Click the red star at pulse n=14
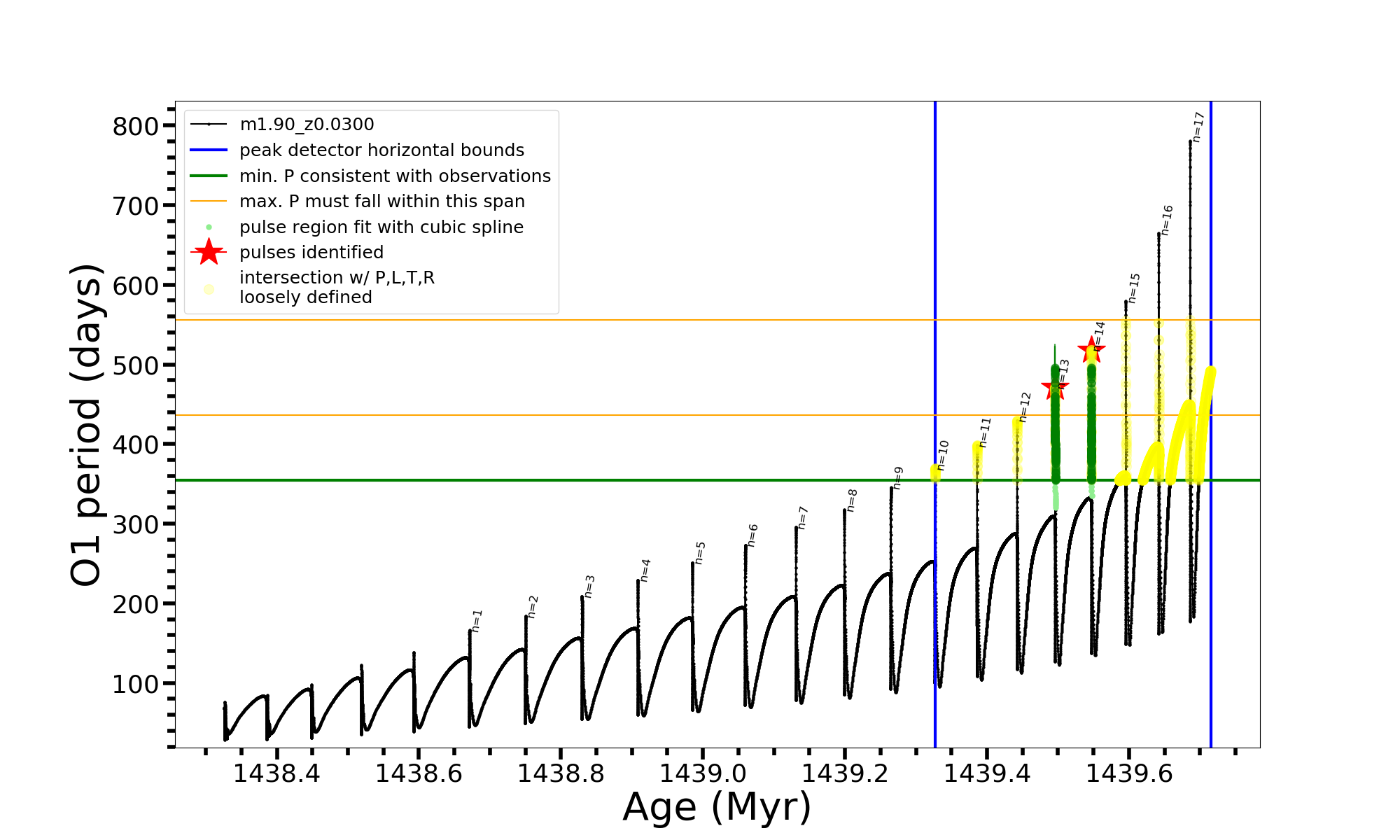 pyautogui.click(x=1091, y=349)
